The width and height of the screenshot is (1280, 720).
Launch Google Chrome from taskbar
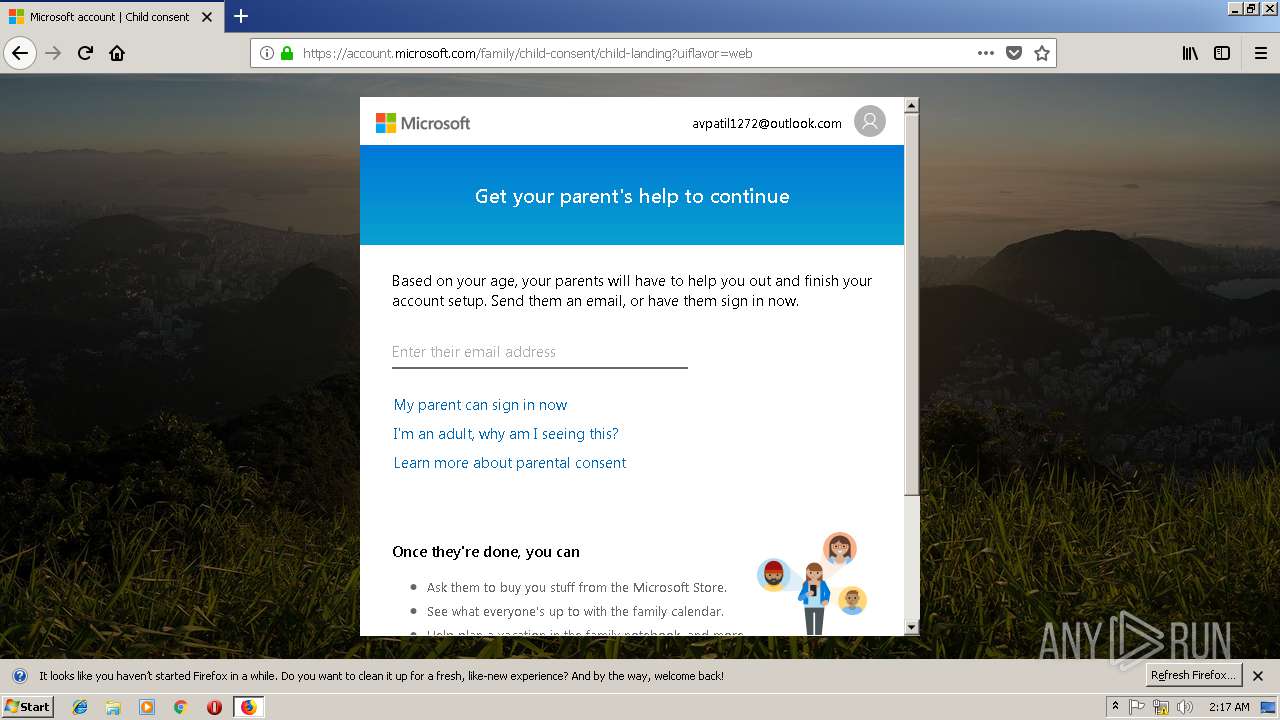[180, 707]
